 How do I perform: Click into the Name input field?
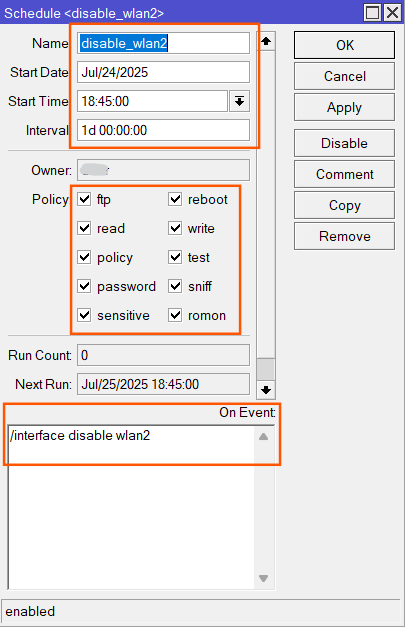tap(164, 43)
